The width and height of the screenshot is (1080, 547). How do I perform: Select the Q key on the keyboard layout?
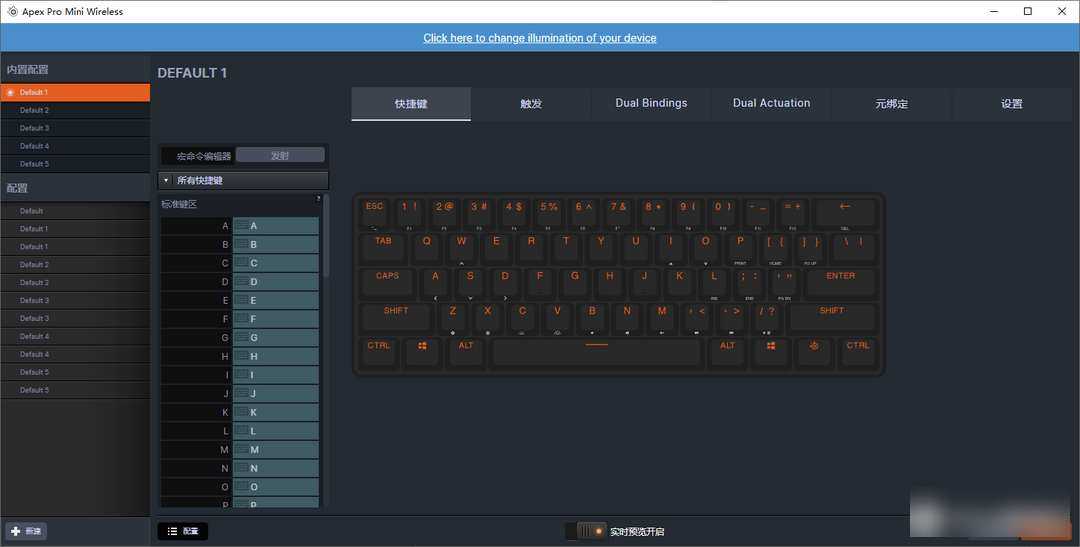(x=427, y=248)
